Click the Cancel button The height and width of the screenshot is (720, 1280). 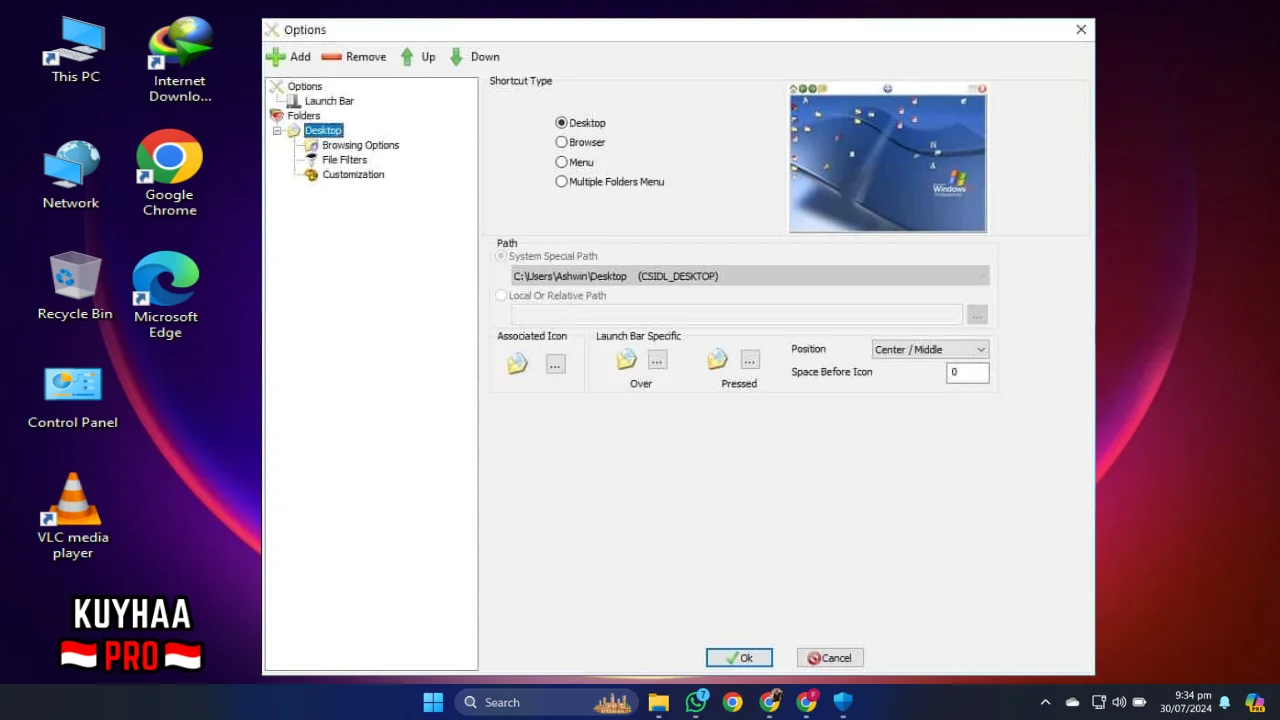click(830, 658)
